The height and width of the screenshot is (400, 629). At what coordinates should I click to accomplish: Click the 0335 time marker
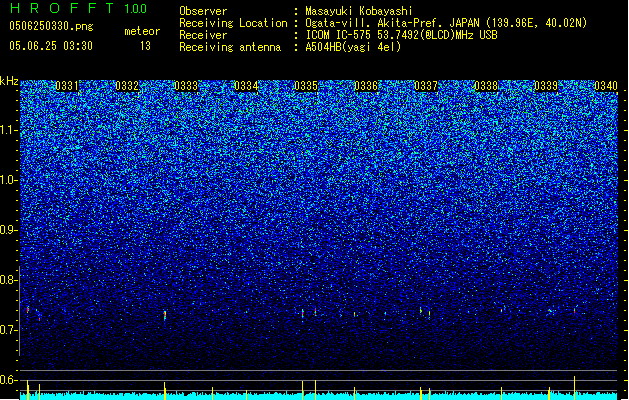pyautogui.click(x=306, y=86)
